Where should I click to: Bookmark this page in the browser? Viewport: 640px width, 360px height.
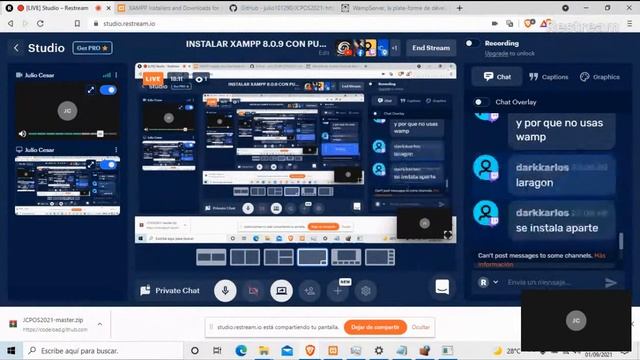coord(77,24)
